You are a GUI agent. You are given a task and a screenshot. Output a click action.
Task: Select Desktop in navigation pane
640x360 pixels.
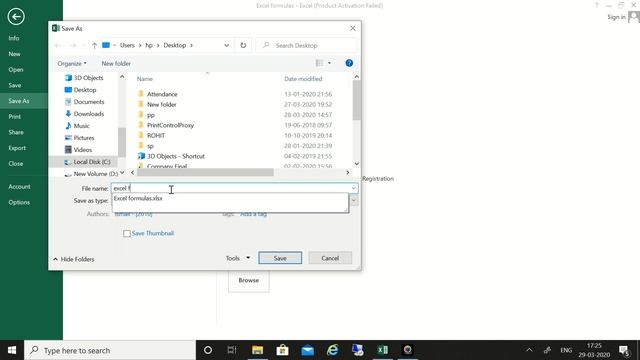click(80, 90)
